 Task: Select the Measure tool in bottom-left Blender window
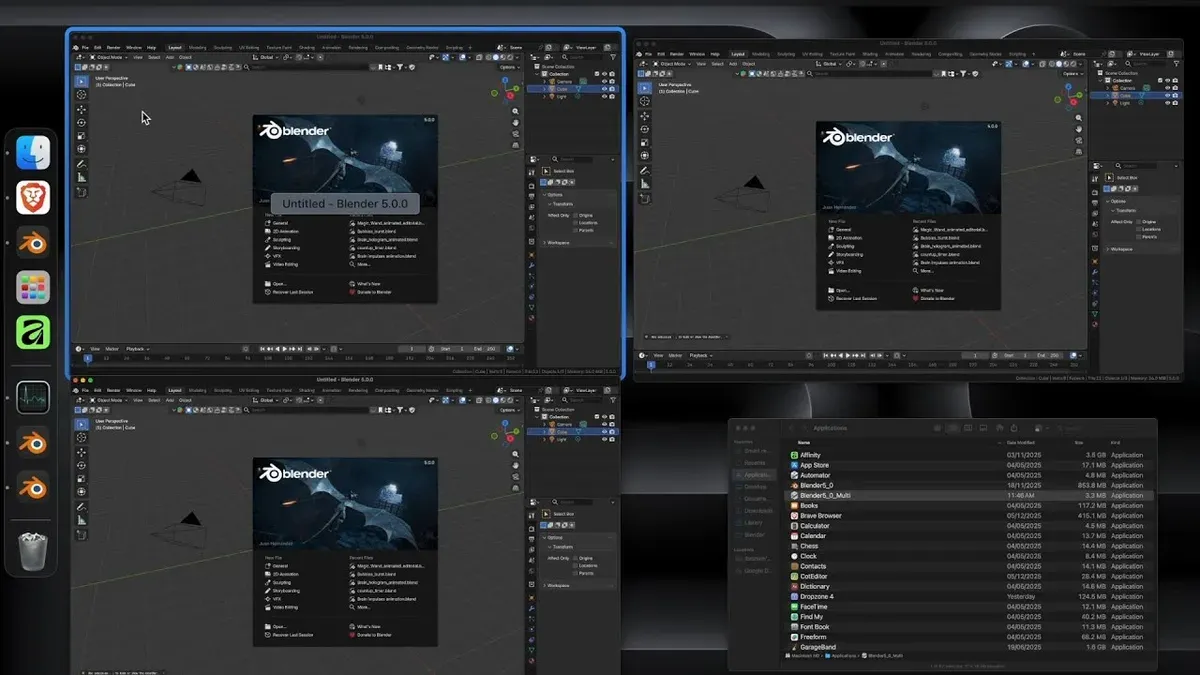click(x=81, y=521)
